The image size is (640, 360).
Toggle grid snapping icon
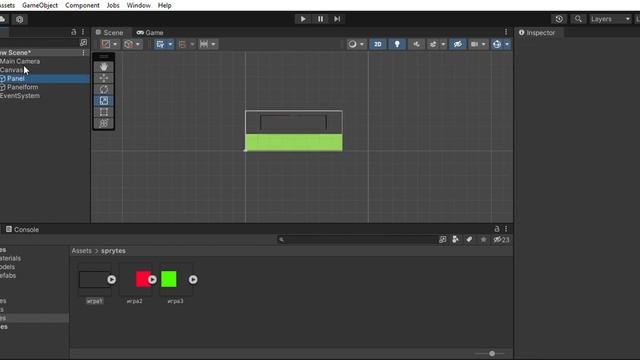(x=182, y=44)
